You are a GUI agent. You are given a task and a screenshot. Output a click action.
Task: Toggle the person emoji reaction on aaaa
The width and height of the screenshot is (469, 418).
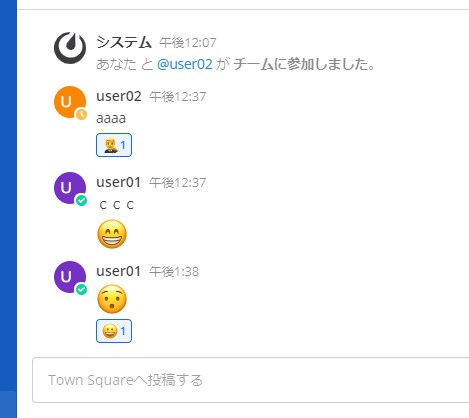[114, 145]
